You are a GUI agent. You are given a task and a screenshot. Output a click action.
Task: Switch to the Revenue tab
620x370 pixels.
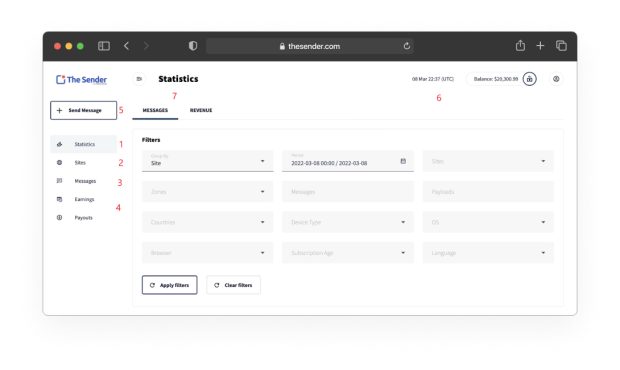pos(201,110)
